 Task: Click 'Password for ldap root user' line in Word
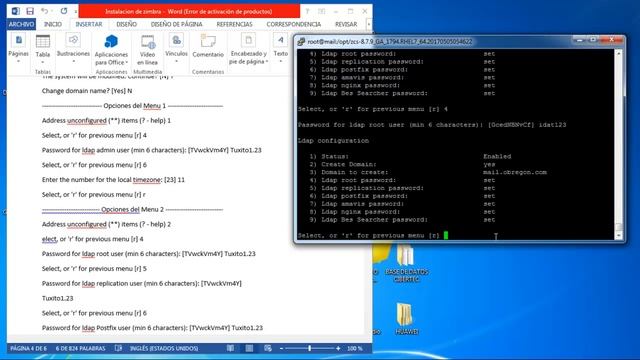click(x=149, y=254)
